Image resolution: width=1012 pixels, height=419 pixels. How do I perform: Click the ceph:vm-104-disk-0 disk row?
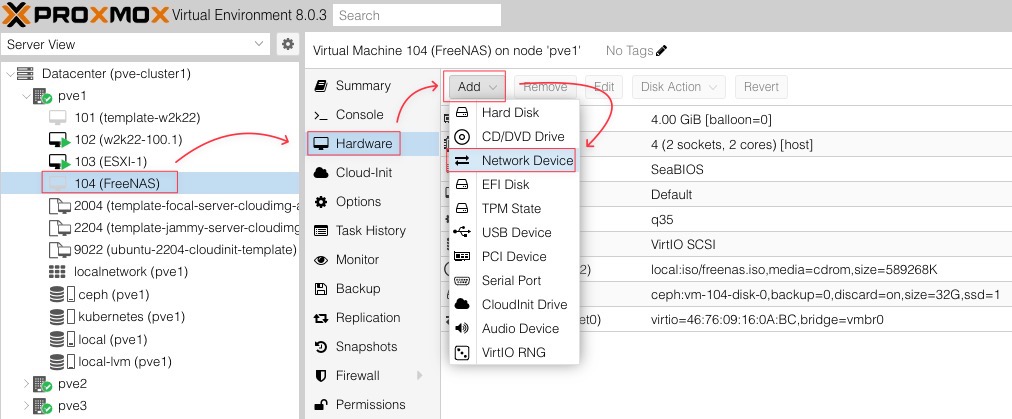pyautogui.click(x=727, y=294)
